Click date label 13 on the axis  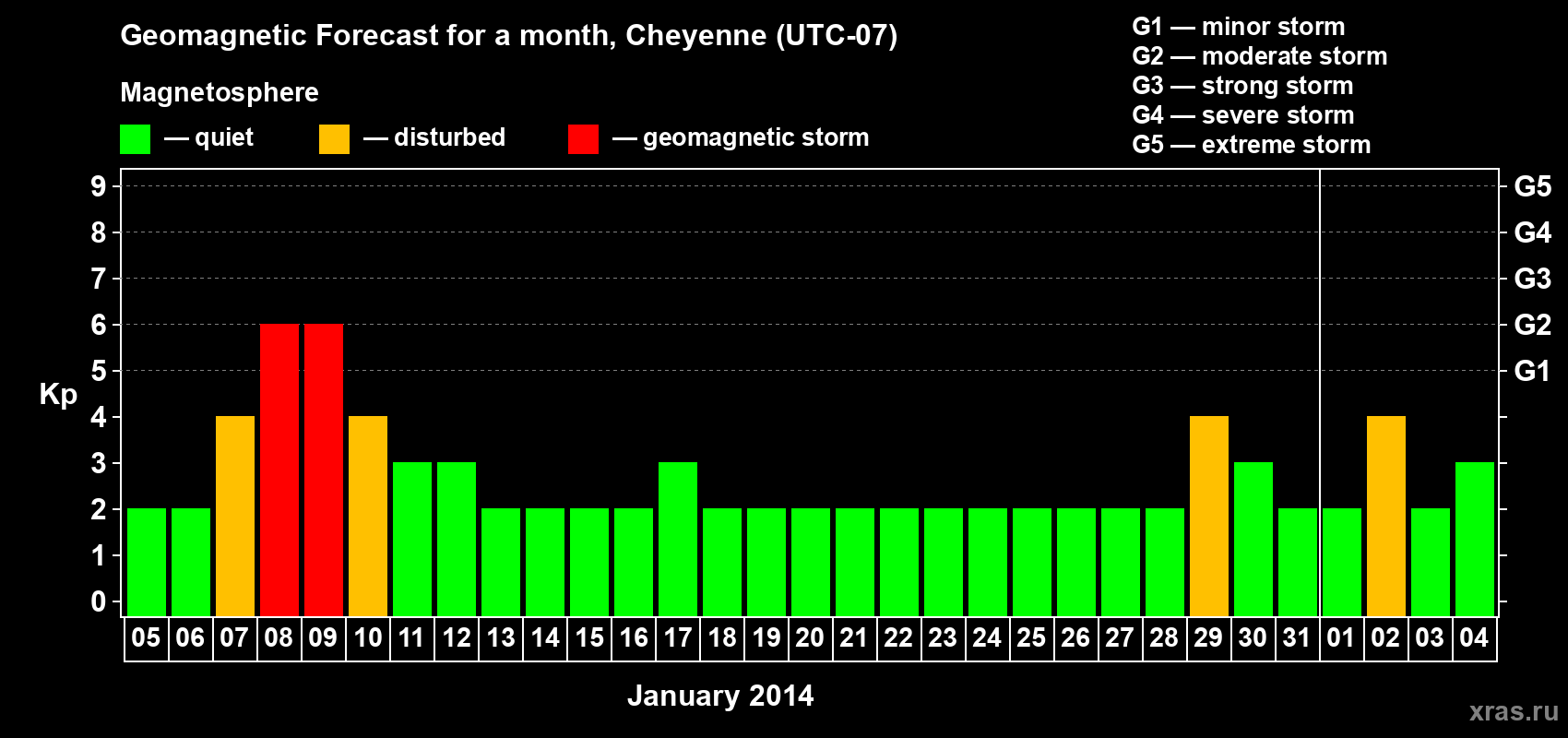tap(501, 637)
